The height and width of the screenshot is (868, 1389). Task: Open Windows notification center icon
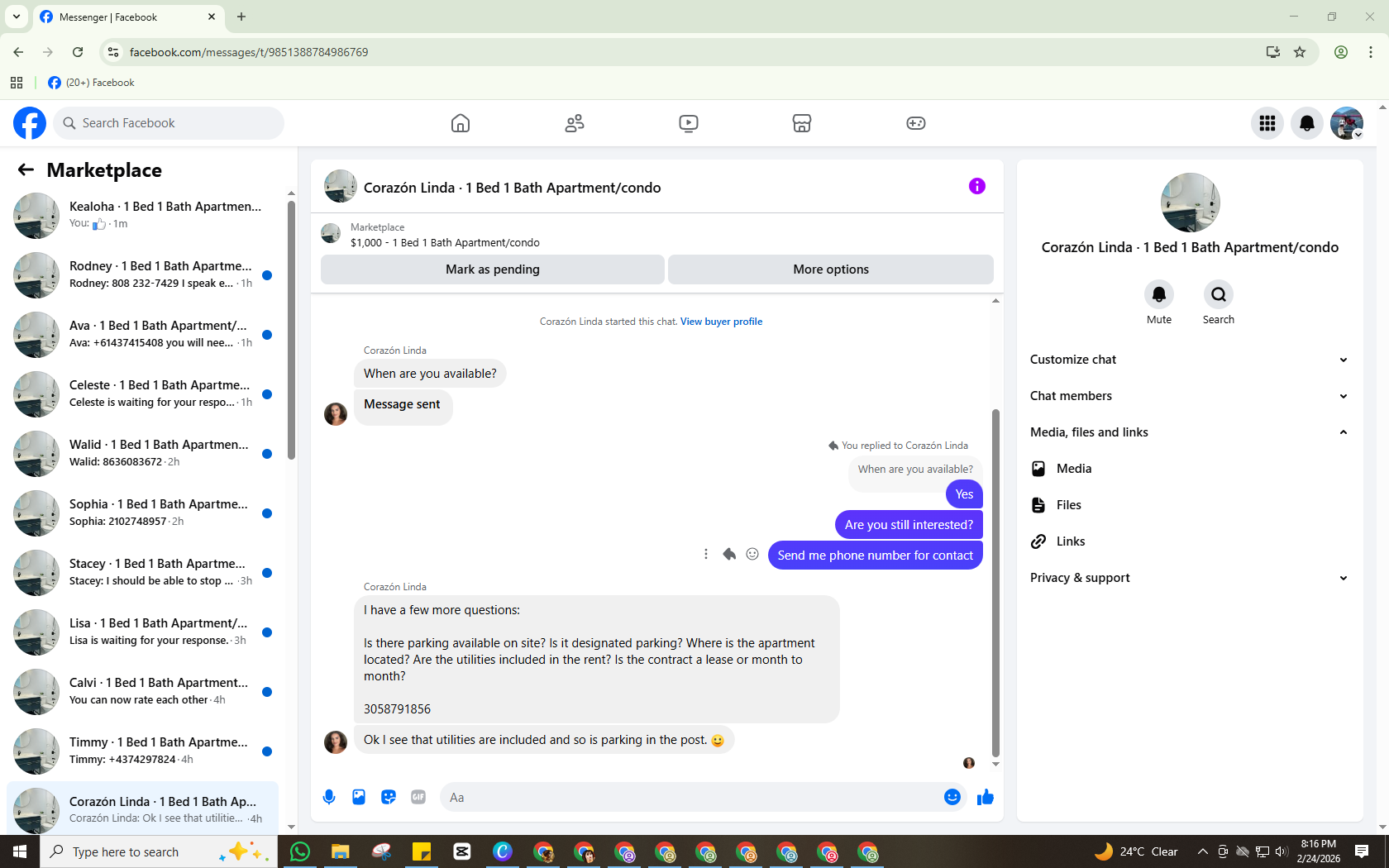coord(1362,851)
